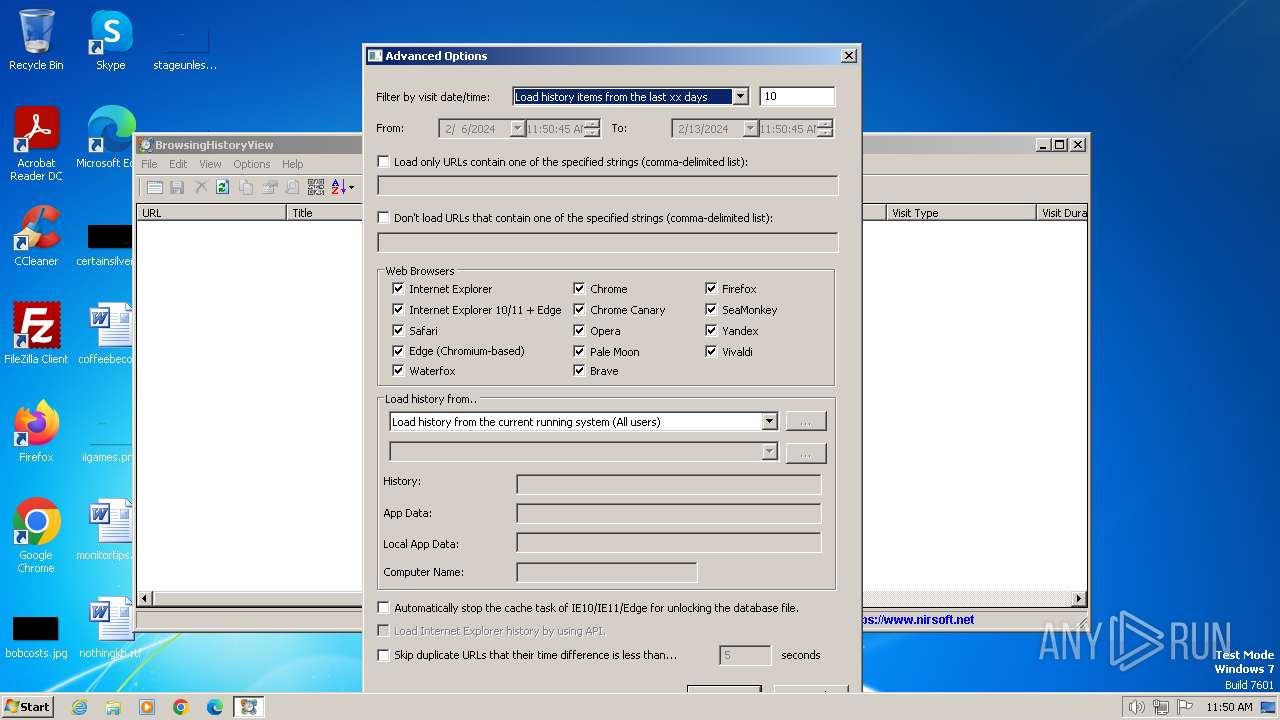
Task: Click the Properties toolbar icon in BrowsingHistoryView
Action: [269, 187]
